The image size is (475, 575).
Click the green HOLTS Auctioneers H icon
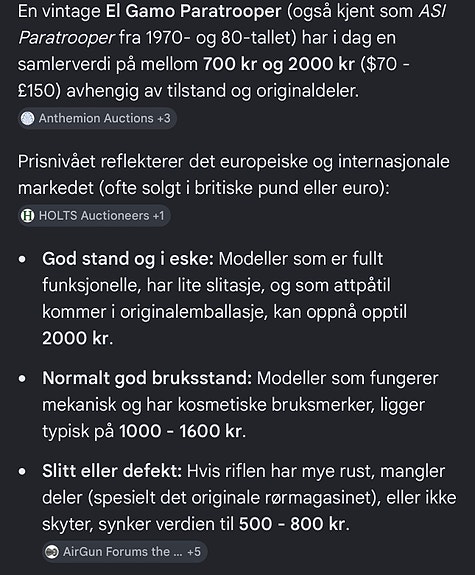[28, 216]
